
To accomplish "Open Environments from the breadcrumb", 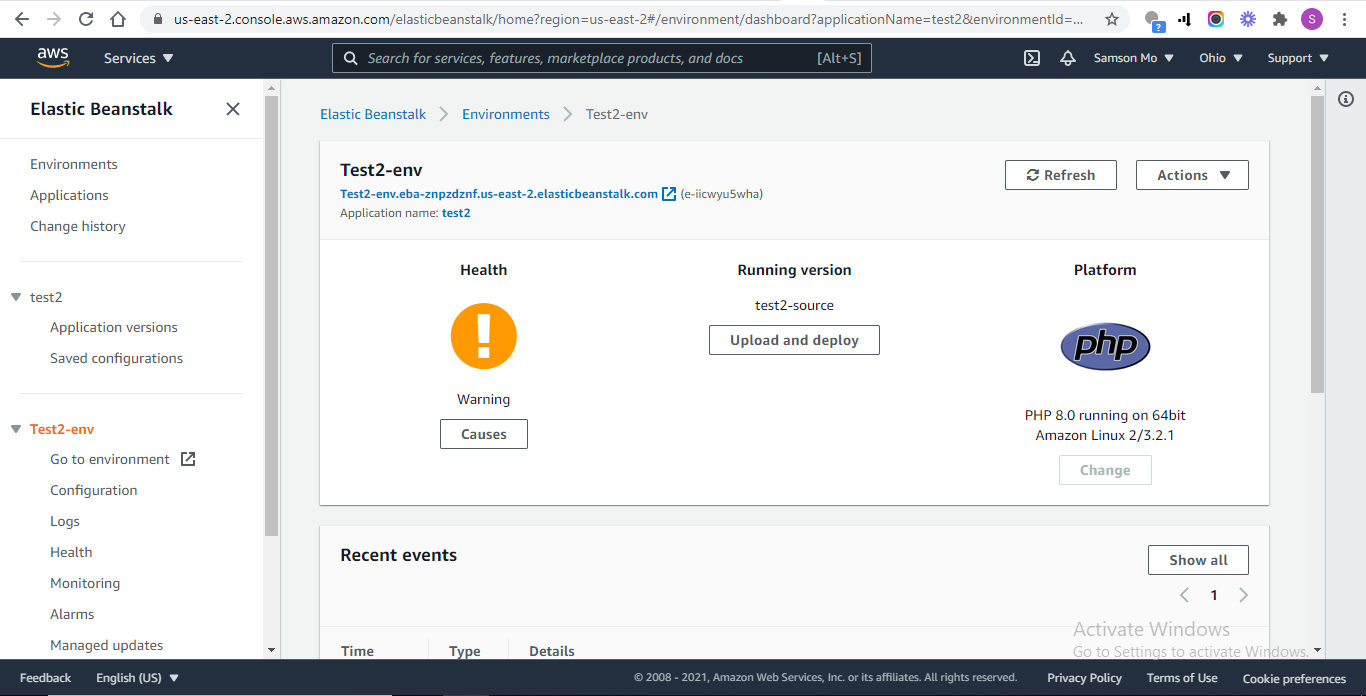I will (505, 114).
